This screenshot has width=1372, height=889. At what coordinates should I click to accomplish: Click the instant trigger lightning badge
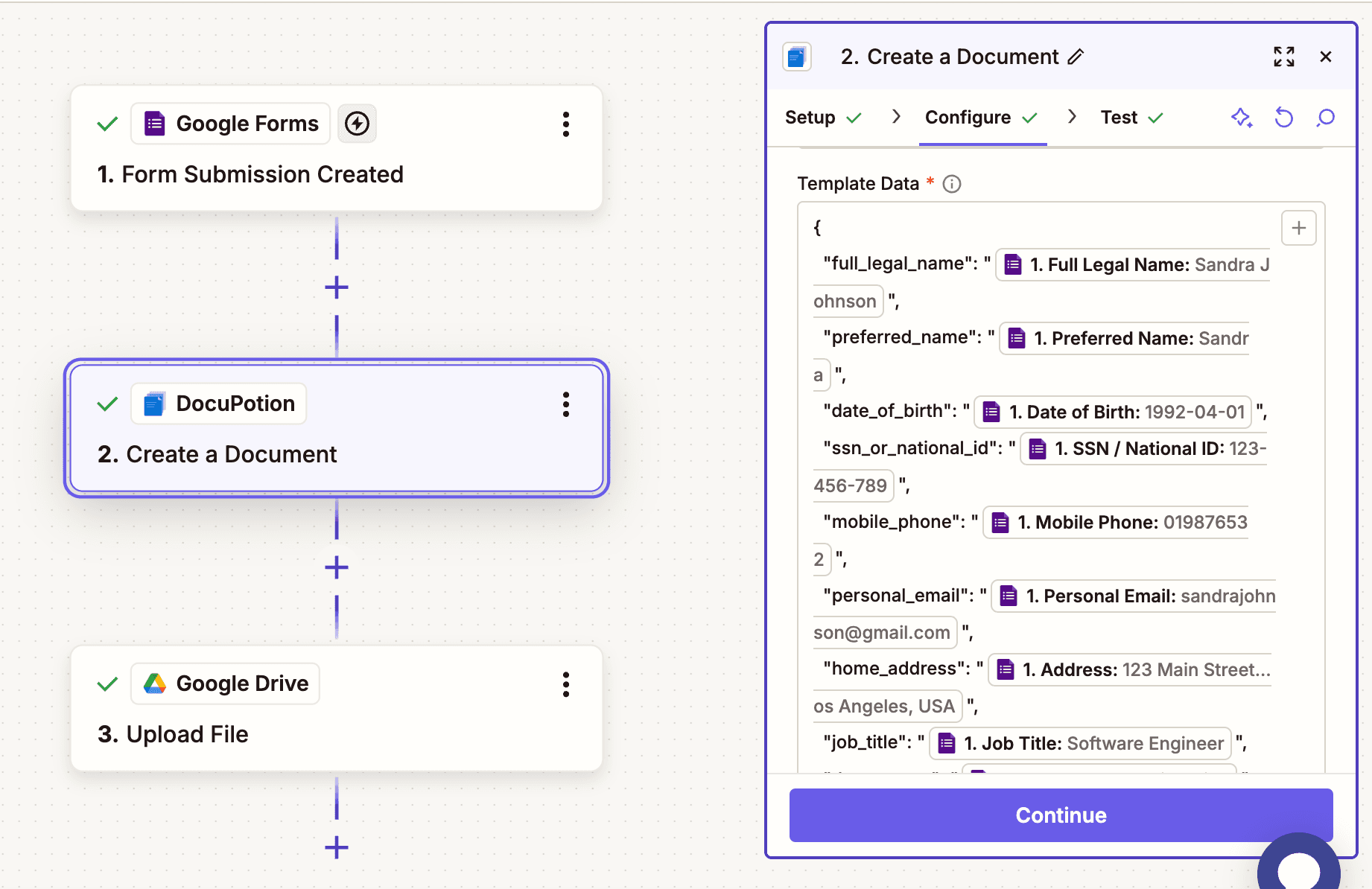pyautogui.click(x=357, y=124)
